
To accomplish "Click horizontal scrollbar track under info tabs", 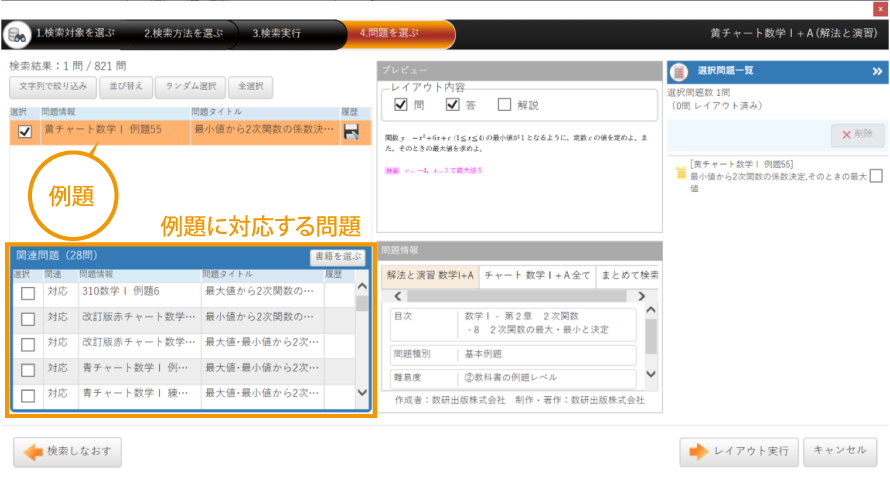I will (x=517, y=296).
